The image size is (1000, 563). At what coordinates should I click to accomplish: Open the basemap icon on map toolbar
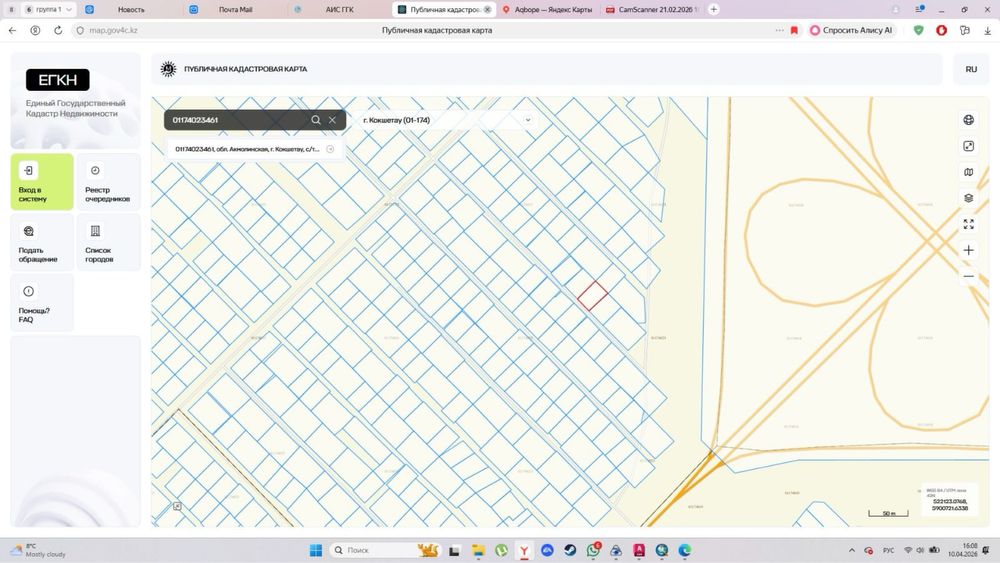click(x=968, y=172)
